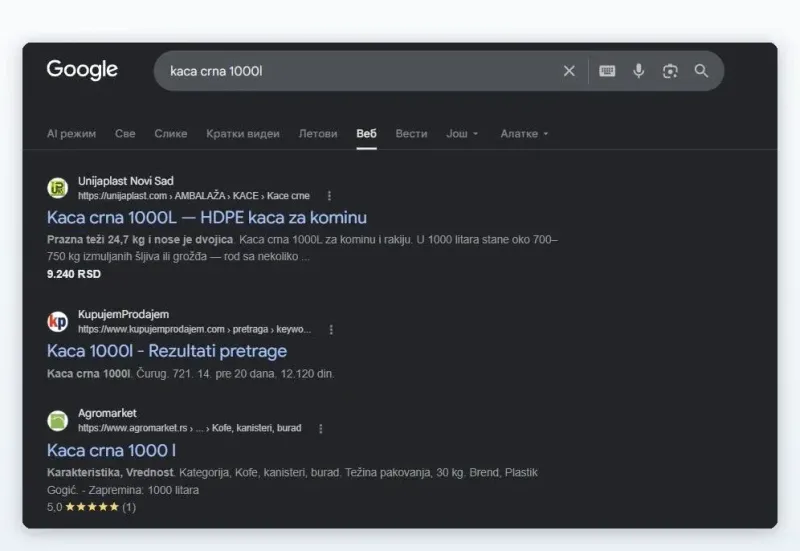Viewport: 800px width, 551px height.
Task: Open Kaca 1000l - Rezultati pretrage link
Action: tap(167, 351)
